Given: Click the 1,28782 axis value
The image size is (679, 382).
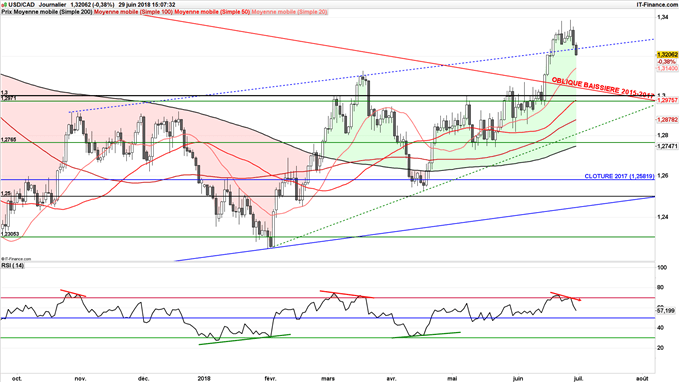Looking at the screenshot, I should 667,119.
